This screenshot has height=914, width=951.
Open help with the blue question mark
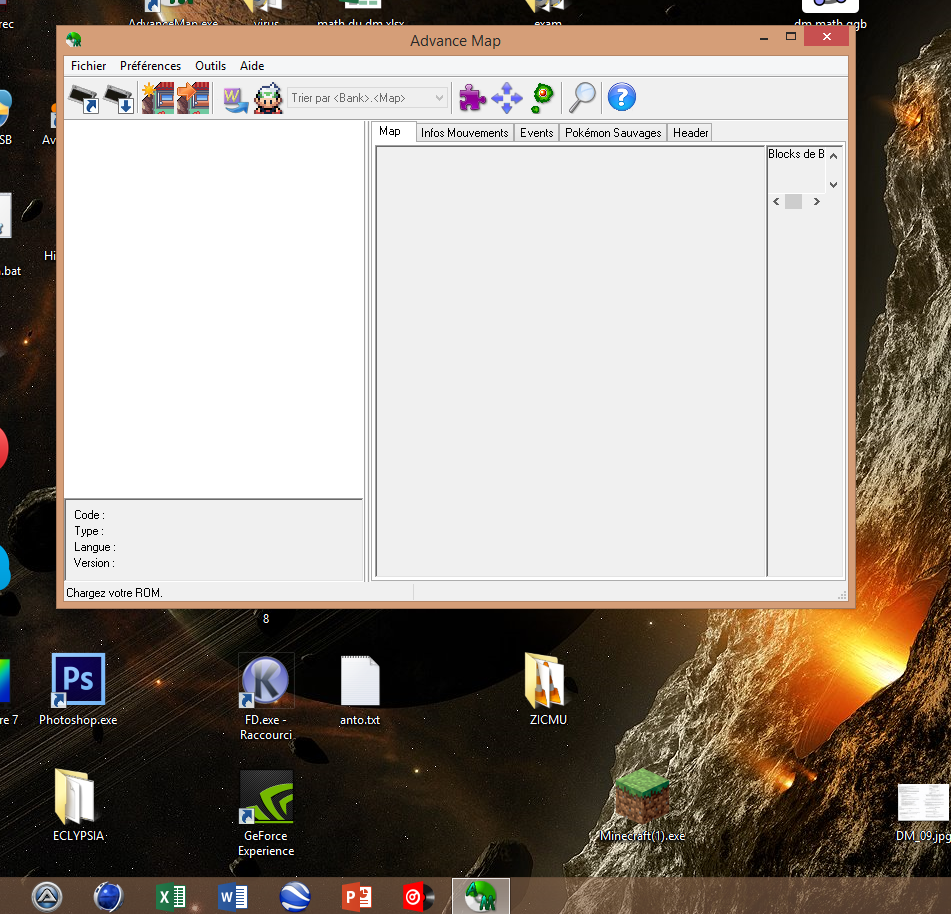pos(621,98)
